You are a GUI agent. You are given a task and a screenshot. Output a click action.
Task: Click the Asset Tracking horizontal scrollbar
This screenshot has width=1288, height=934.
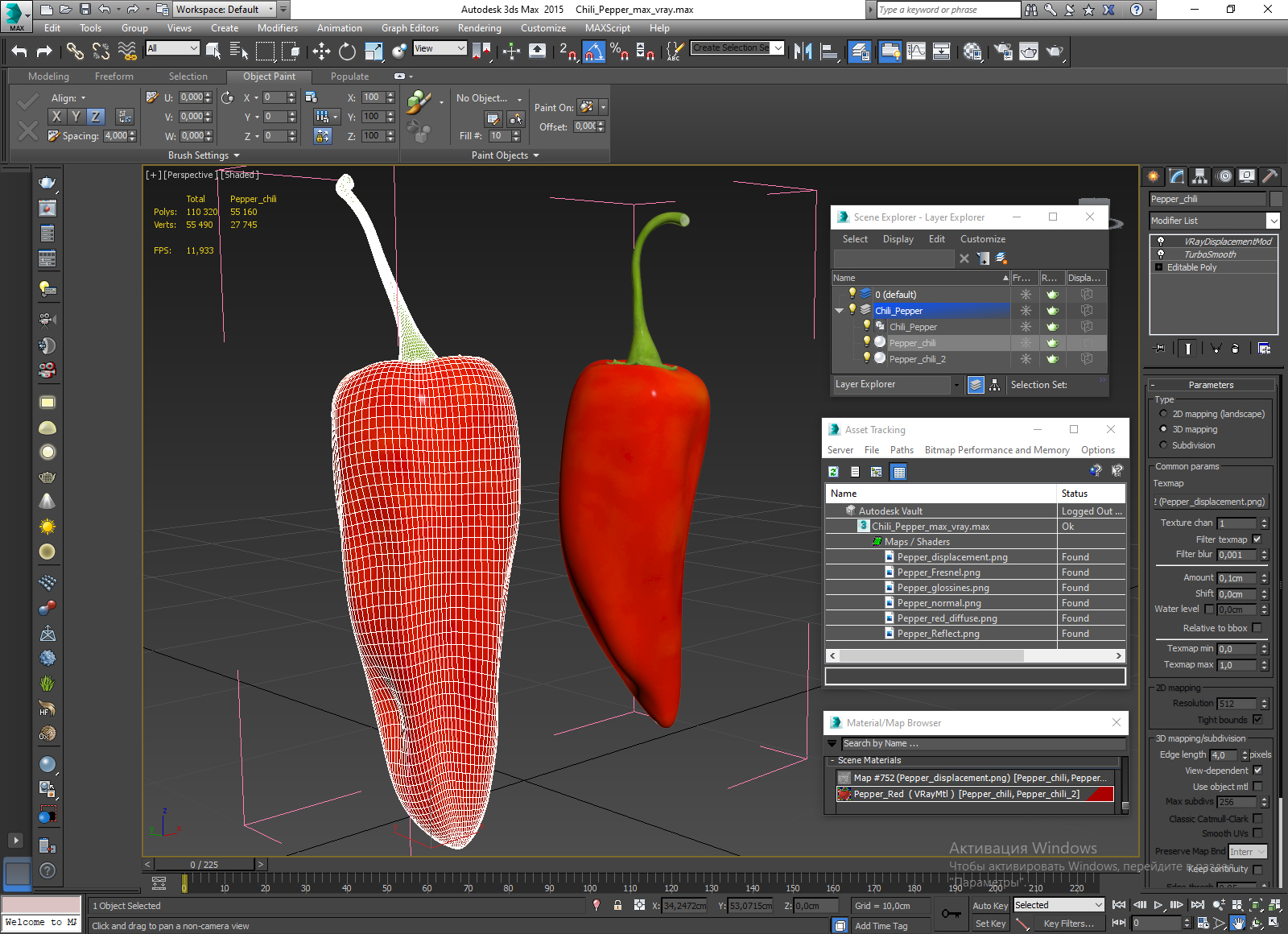pyautogui.click(x=931, y=655)
